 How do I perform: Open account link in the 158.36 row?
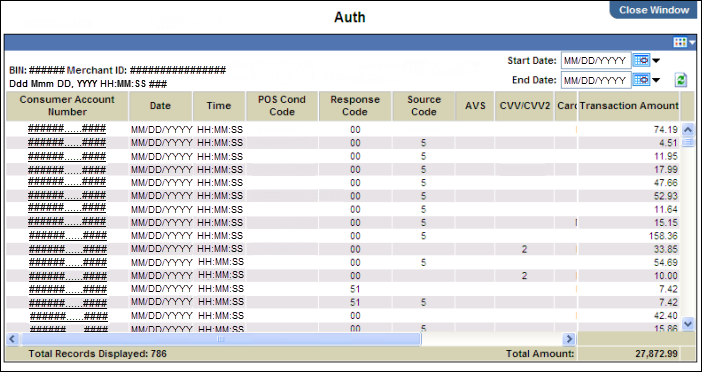pos(68,235)
